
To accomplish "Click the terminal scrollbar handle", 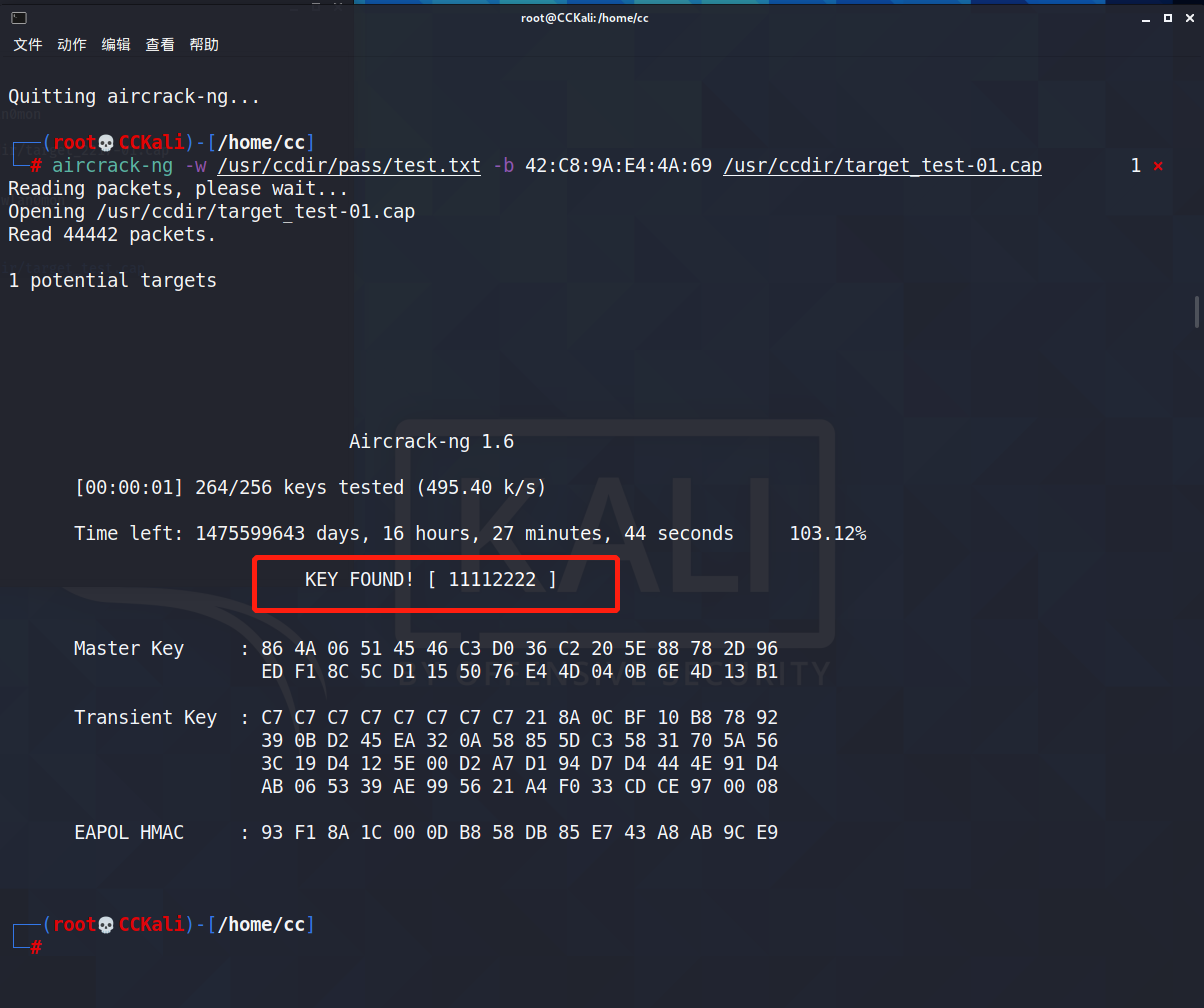I will click(x=1197, y=312).
